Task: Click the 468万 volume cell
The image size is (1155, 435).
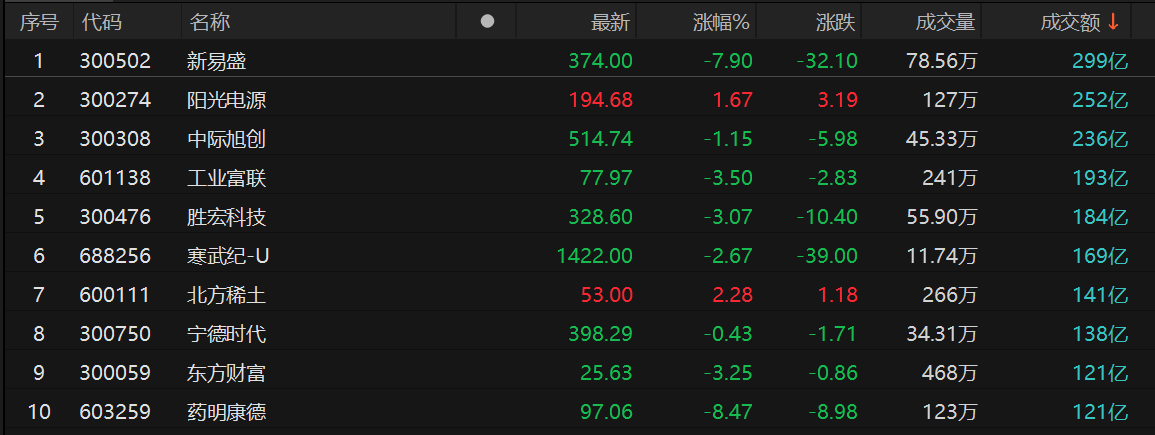Action: point(949,373)
